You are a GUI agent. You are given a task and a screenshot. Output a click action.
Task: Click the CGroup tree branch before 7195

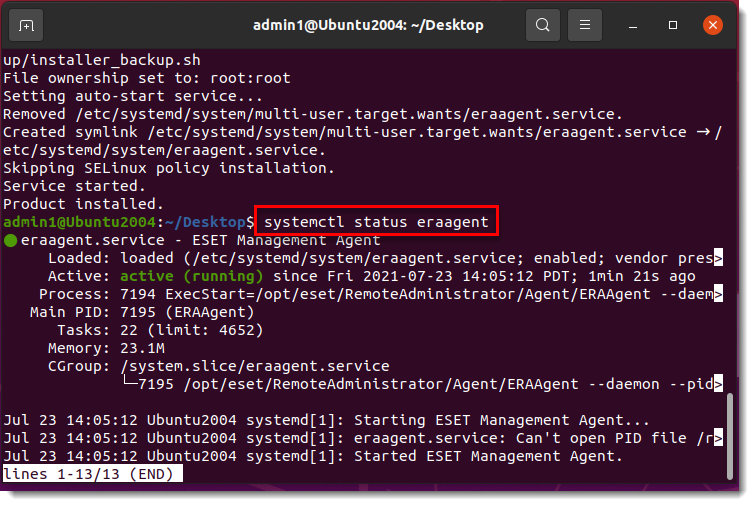pyautogui.click(x=128, y=384)
